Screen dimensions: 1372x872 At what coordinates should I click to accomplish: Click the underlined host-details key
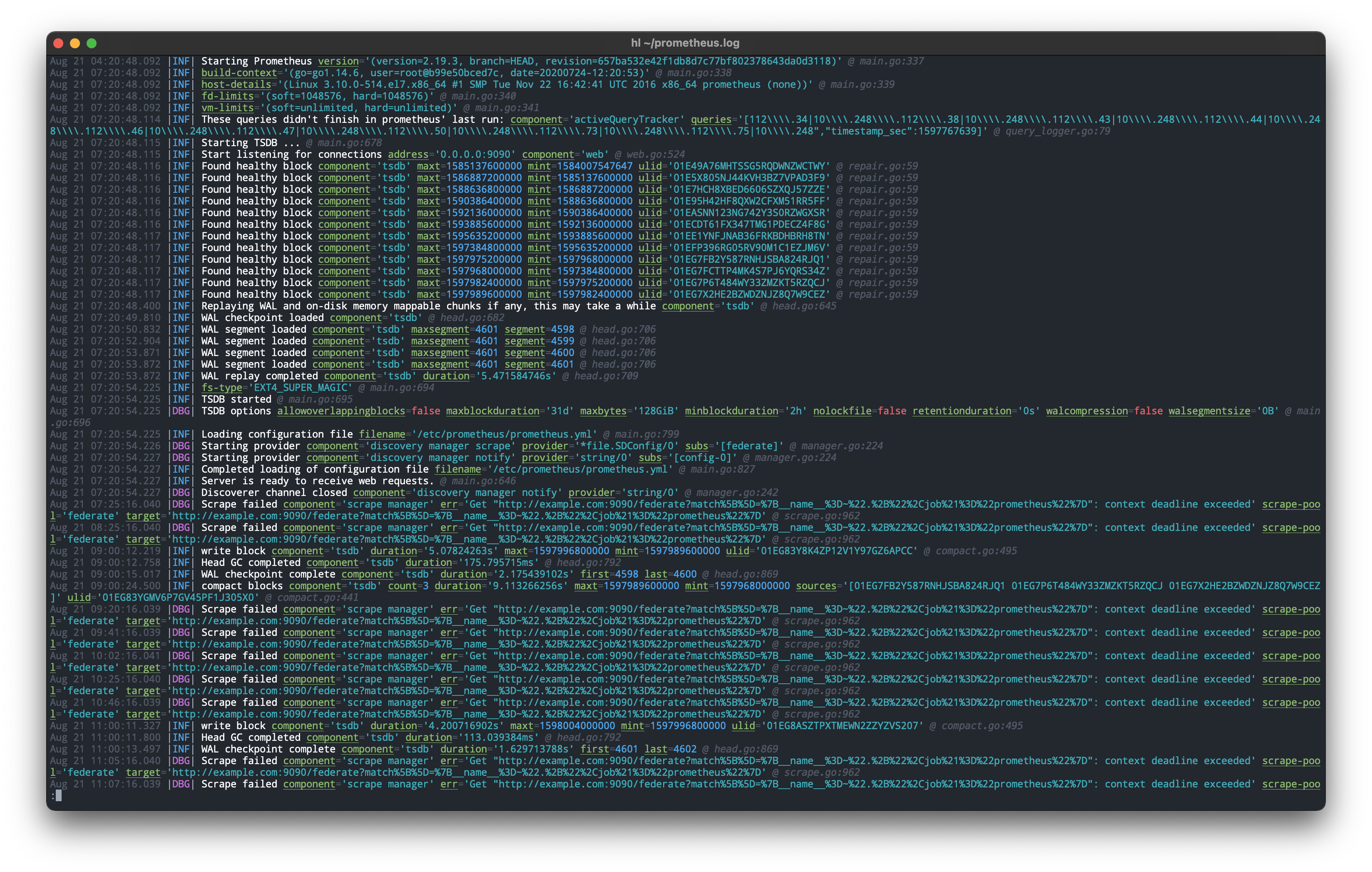[236, 85]
